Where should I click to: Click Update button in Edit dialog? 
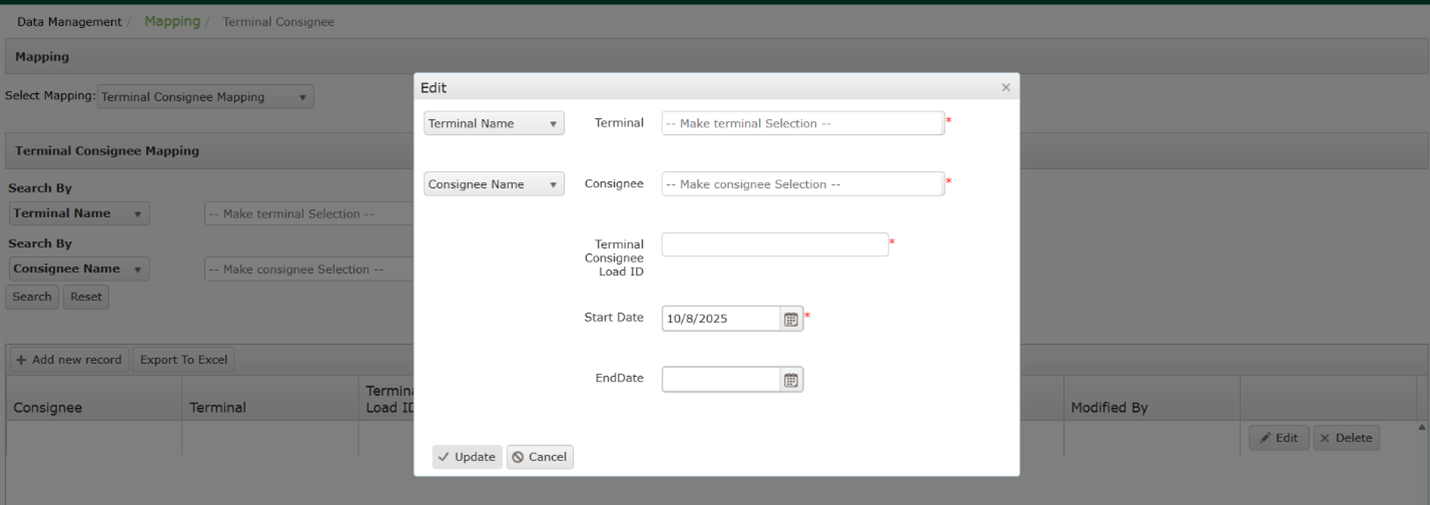(467, 457)
